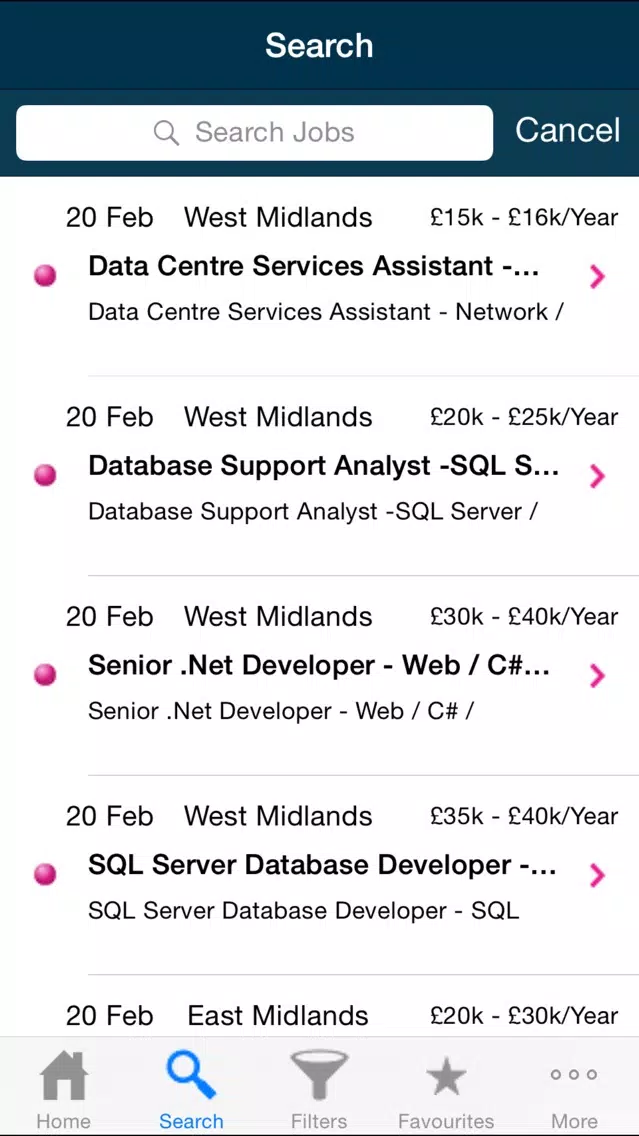Image resolution: width=639 pixels, height=1136 pixels.
Task: Tap pink dot beside Data Centre Services Assistant
Action: [x=45, y=275]
